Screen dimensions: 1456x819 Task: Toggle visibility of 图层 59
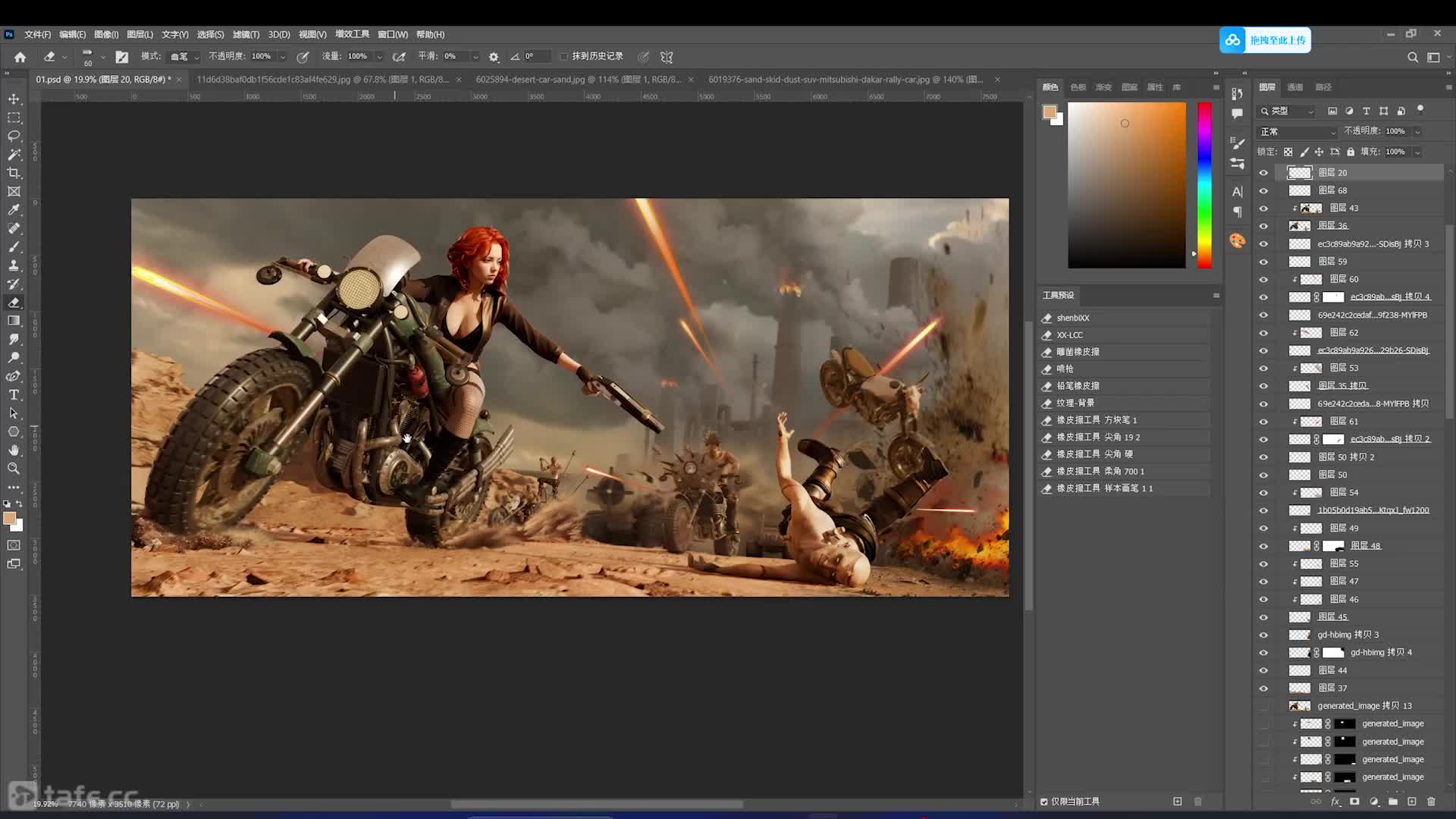click(x=1263, y=262)
